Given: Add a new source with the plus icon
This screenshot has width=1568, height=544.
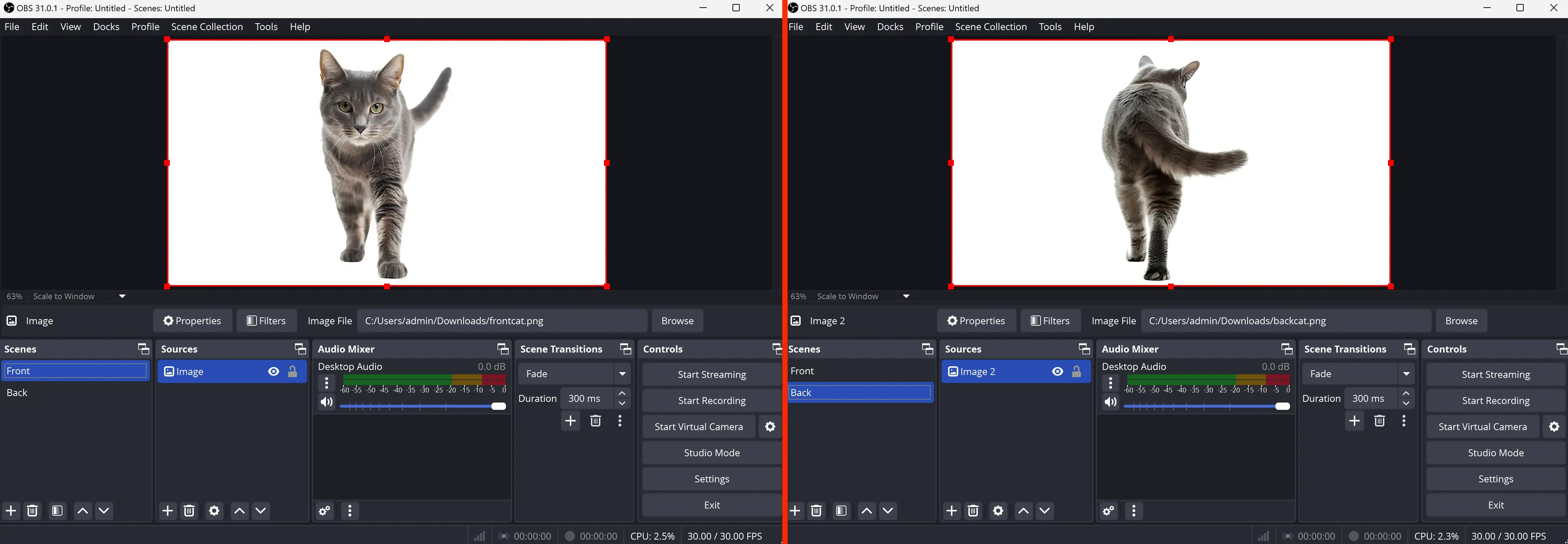Looking at the screenshot, I should pos(167,511).
